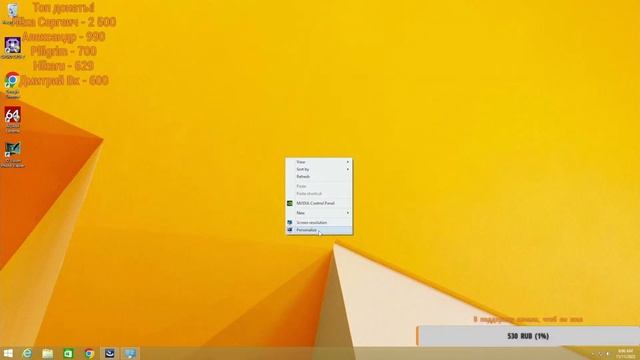Screen dimensions: 640x360
Task: Expand the Sort by submenu
Action: (x=319, y=169)
